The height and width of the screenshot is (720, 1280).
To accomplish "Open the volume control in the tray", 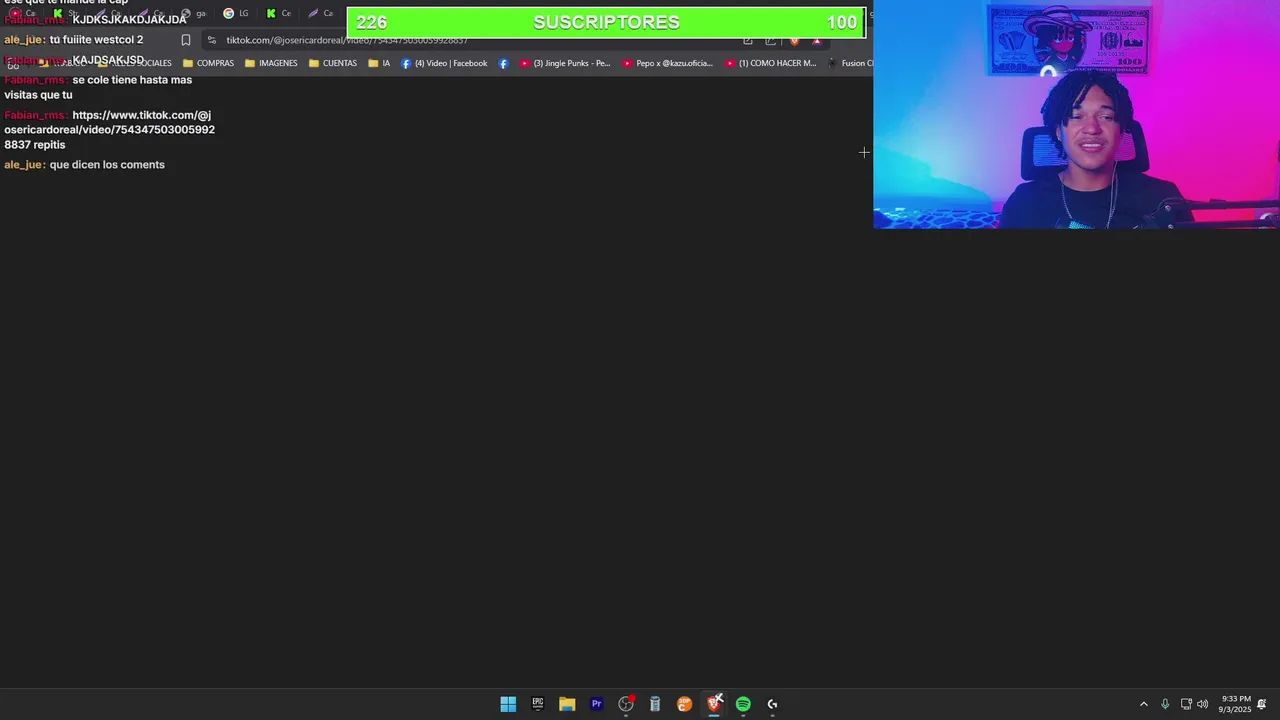I will point(1203,704).
